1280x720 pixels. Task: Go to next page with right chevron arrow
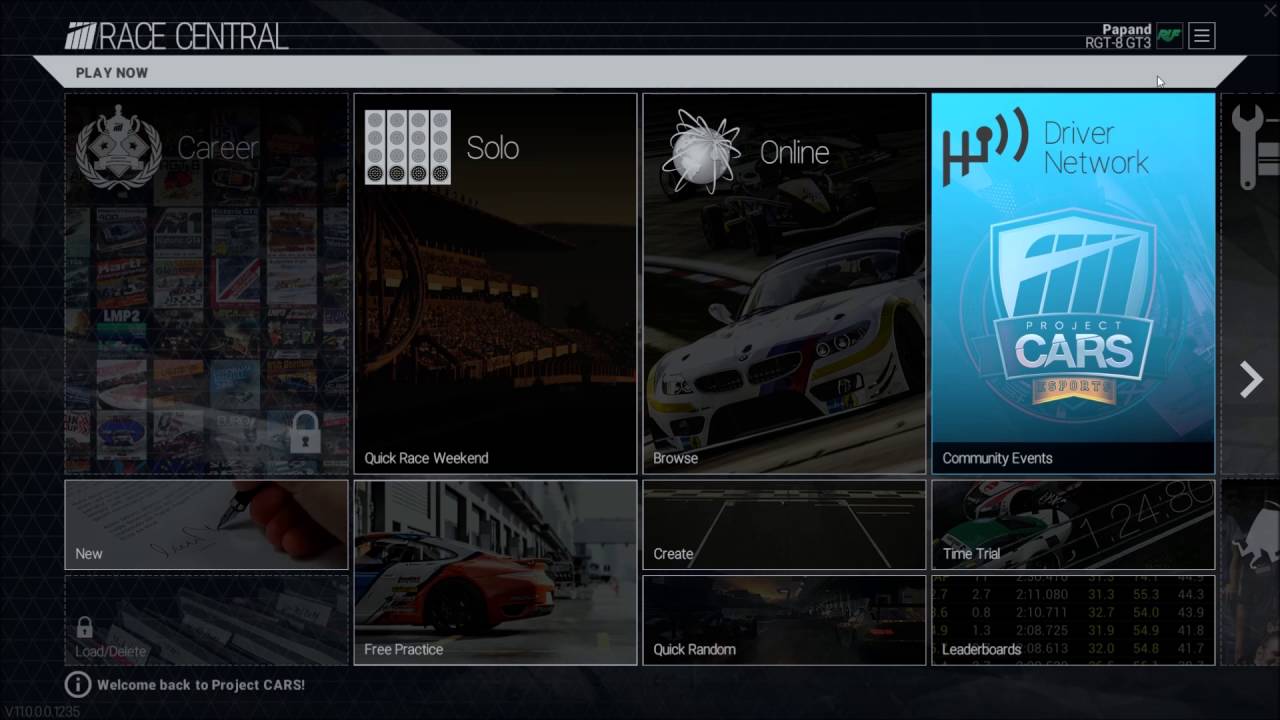1251,380
